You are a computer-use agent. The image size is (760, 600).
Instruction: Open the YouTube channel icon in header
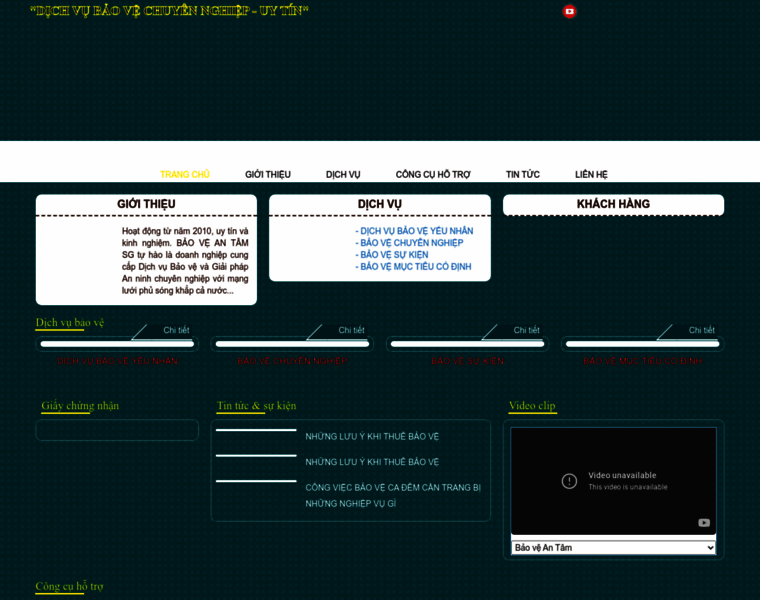[x=570, y=12]
